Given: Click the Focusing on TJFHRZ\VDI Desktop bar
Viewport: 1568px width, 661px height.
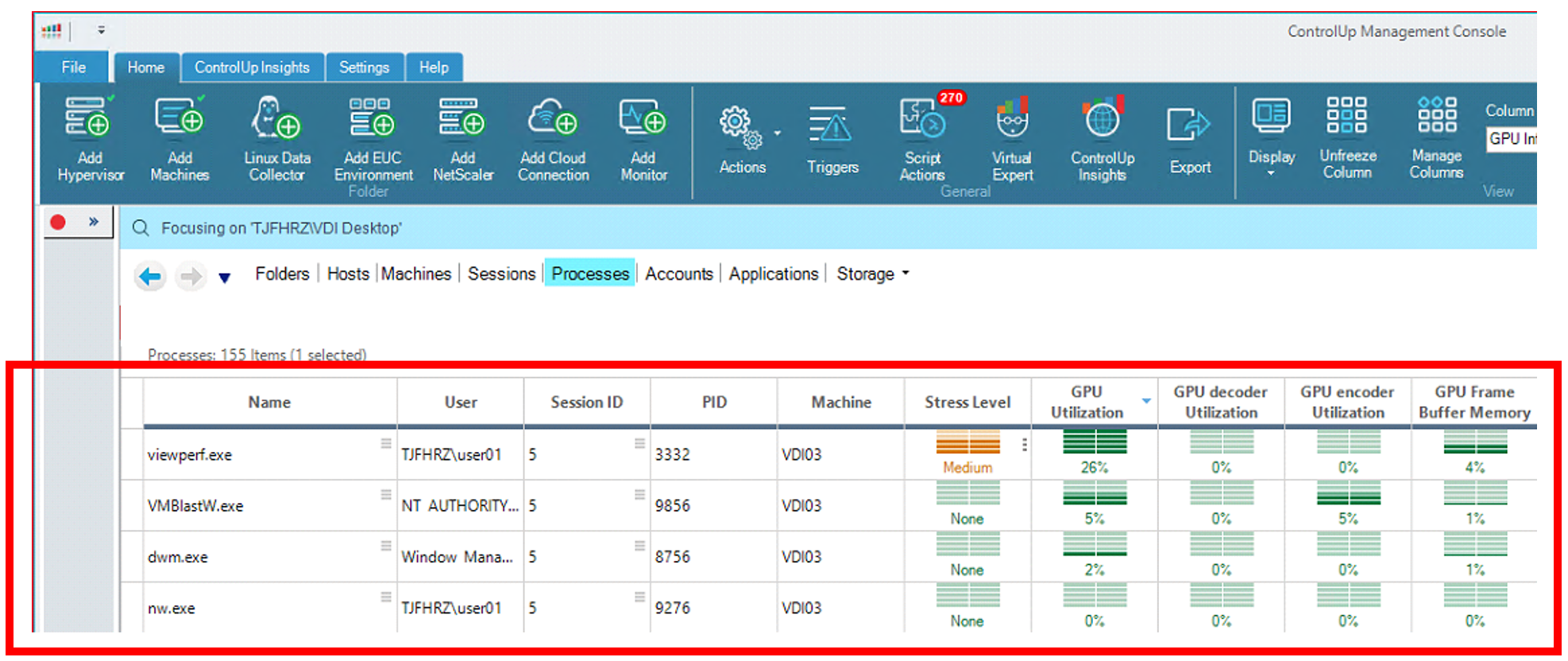Looking at the screenshot, I should pos(828,228).
